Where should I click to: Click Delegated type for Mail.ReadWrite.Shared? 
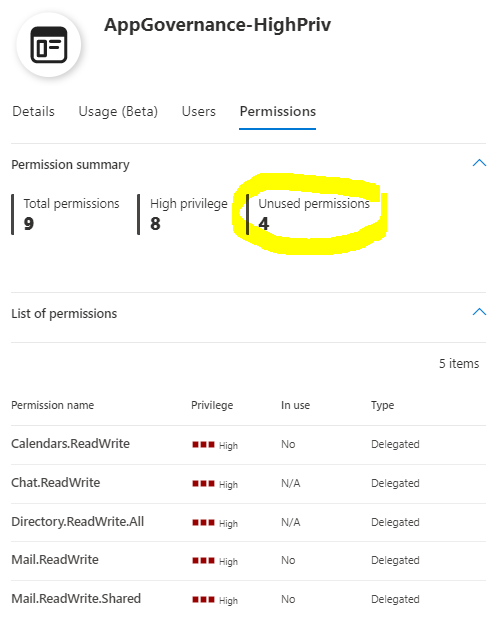pyautogui.click(x=395, y=599)
